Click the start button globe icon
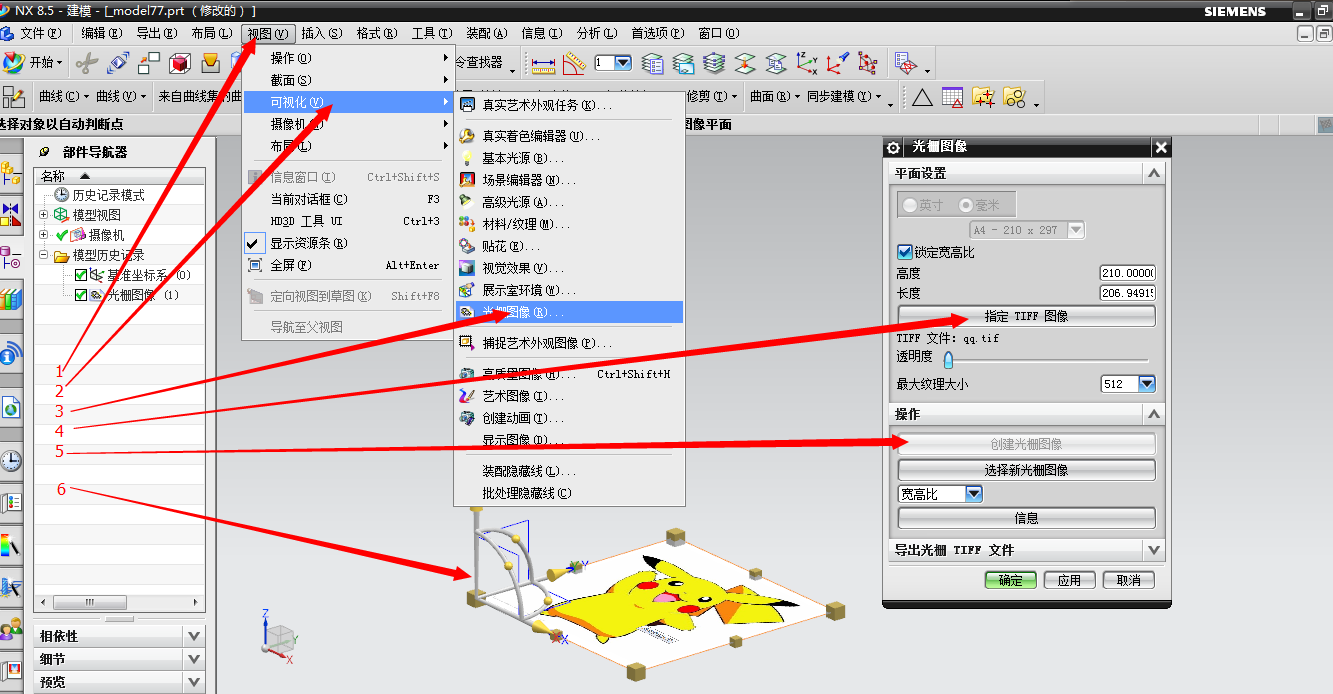 13,63
